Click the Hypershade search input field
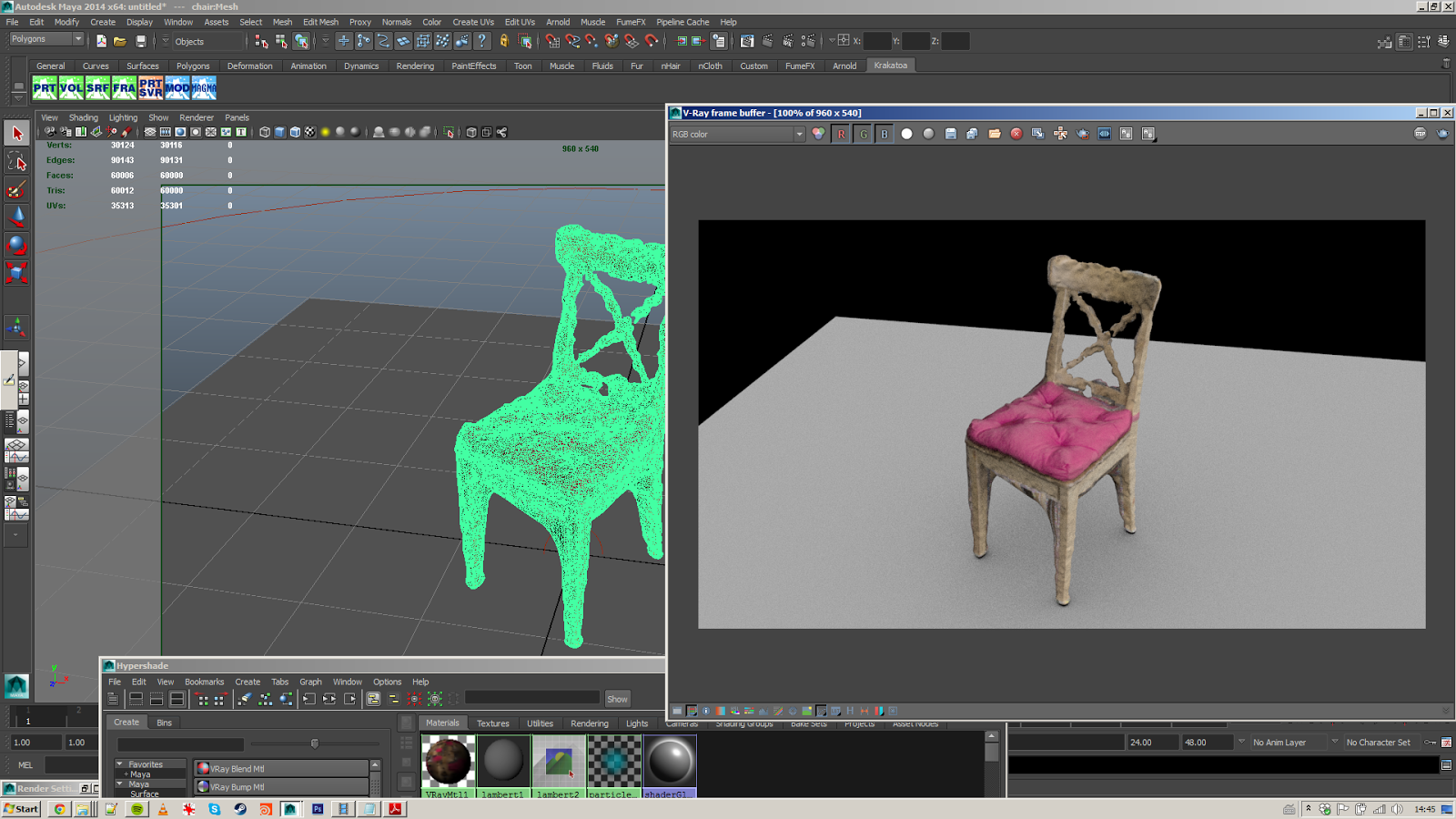1456x819 pixels. [532, 698]
